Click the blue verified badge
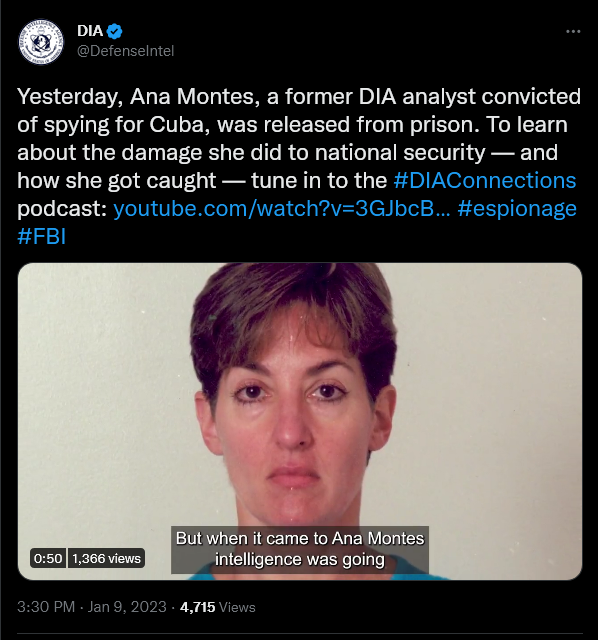 point(114,31)
